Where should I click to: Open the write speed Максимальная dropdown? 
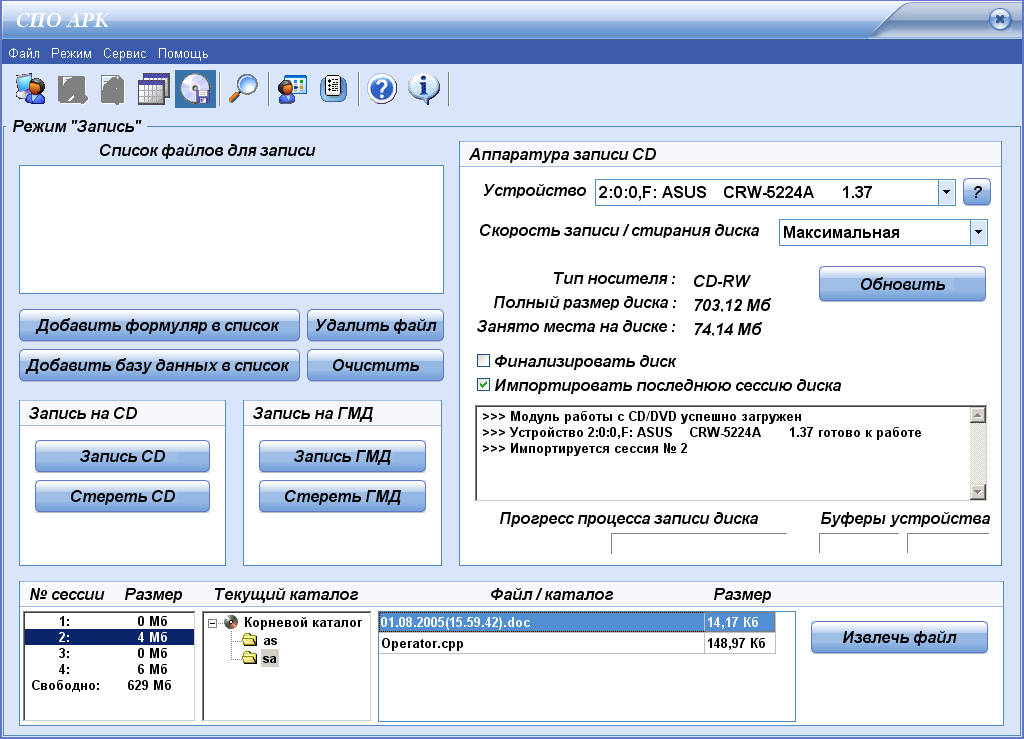coord(977,232)
